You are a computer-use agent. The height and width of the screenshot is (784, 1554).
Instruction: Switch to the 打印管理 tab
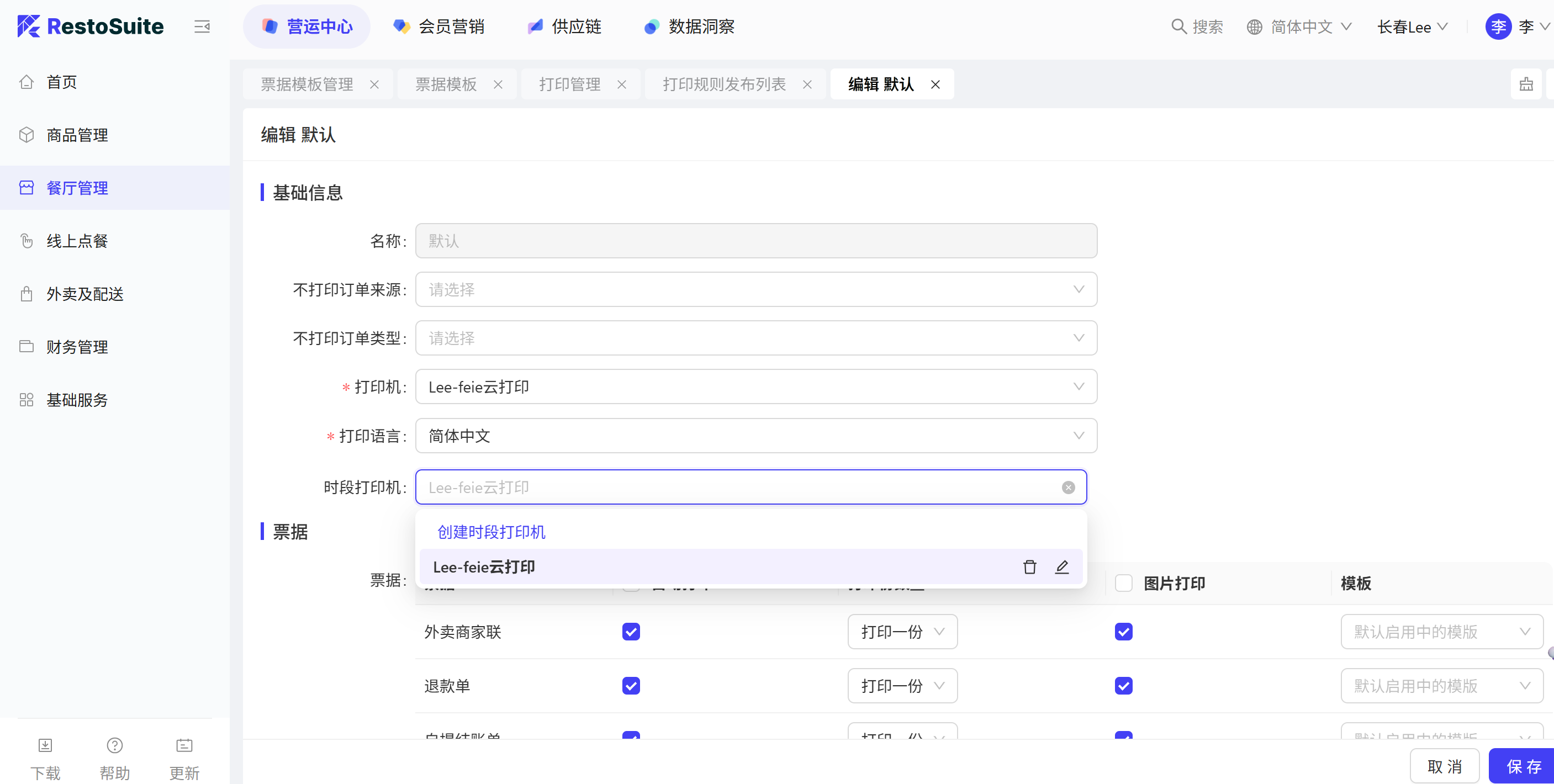pyautogui.click(x=569, y=84)
